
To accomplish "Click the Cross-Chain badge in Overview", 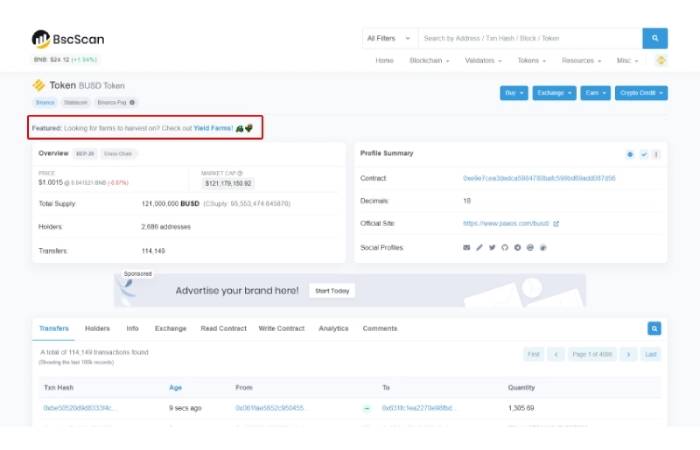I will pos(118,154).
